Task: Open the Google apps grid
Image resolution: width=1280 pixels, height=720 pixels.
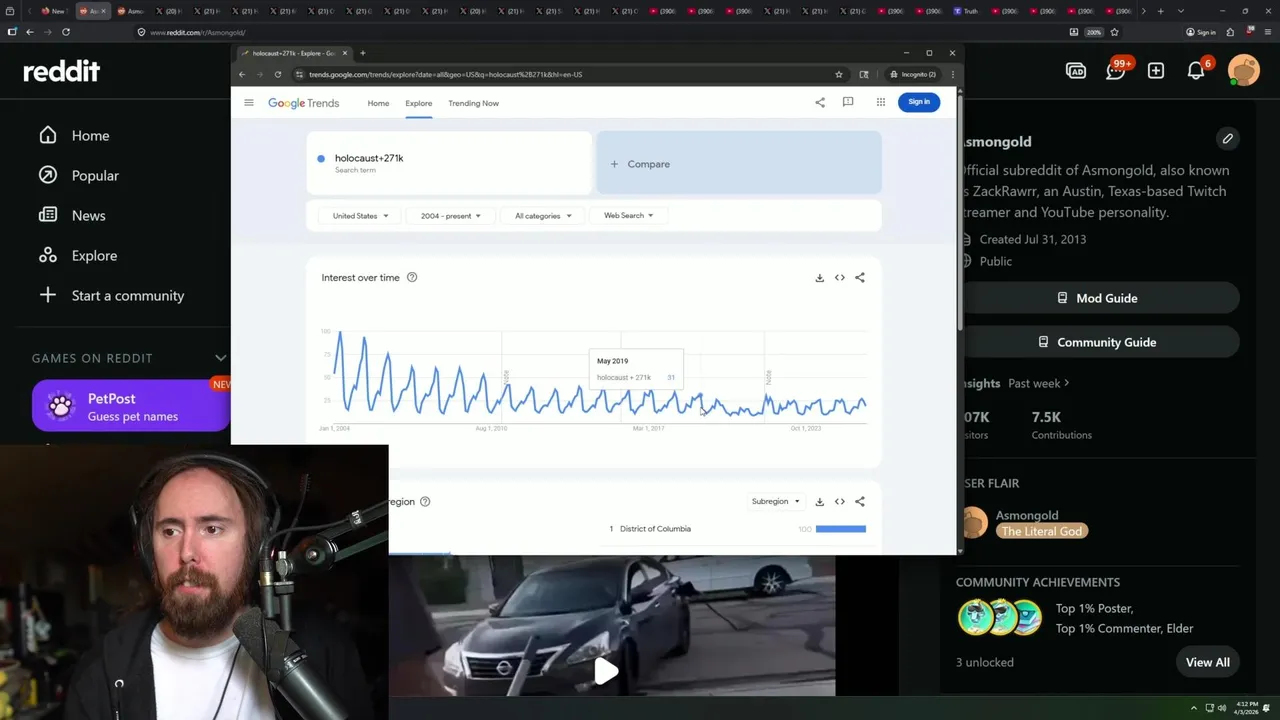Action: click(x=880, y=102)
